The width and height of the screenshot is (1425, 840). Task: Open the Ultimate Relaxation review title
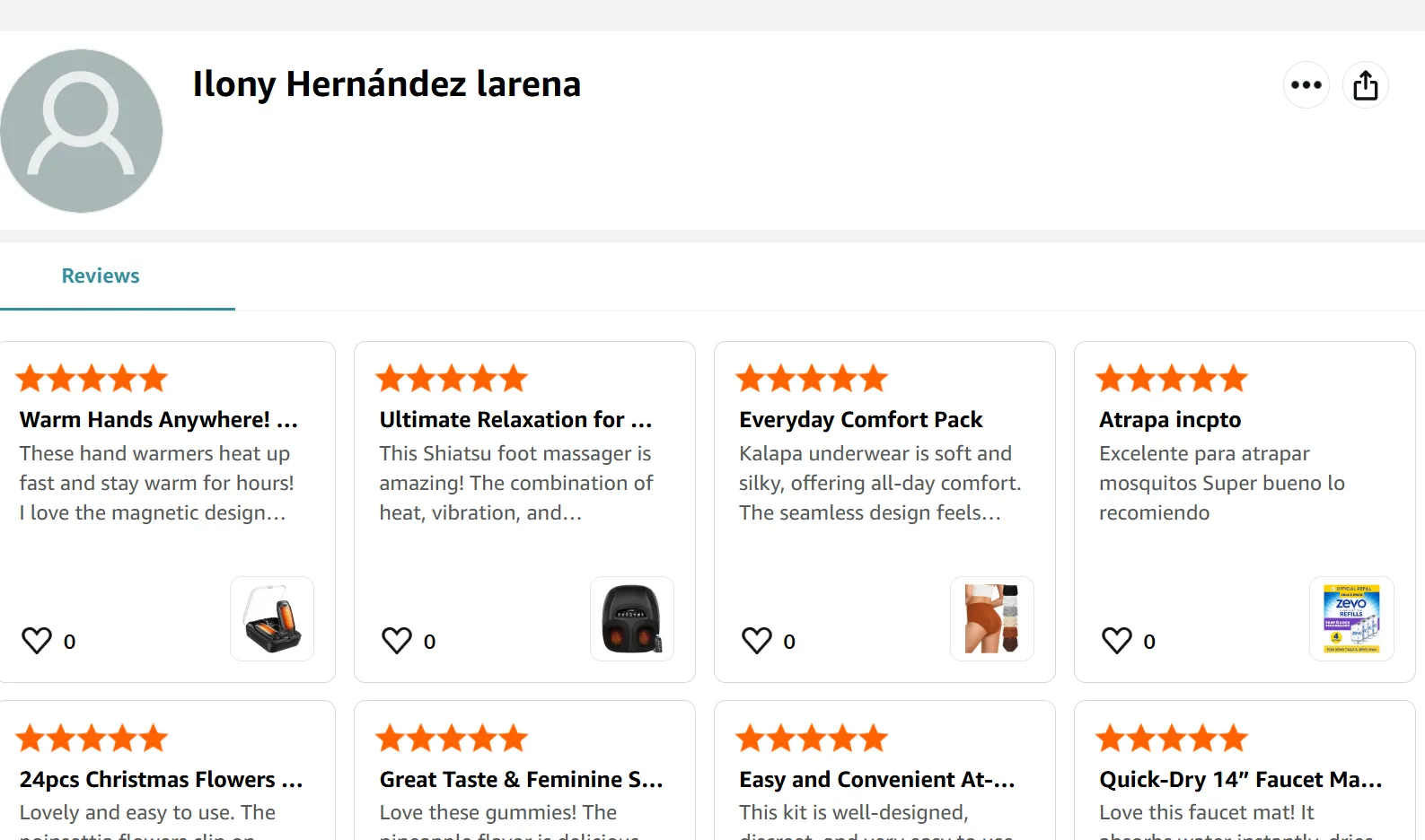(x=515, y=420)
